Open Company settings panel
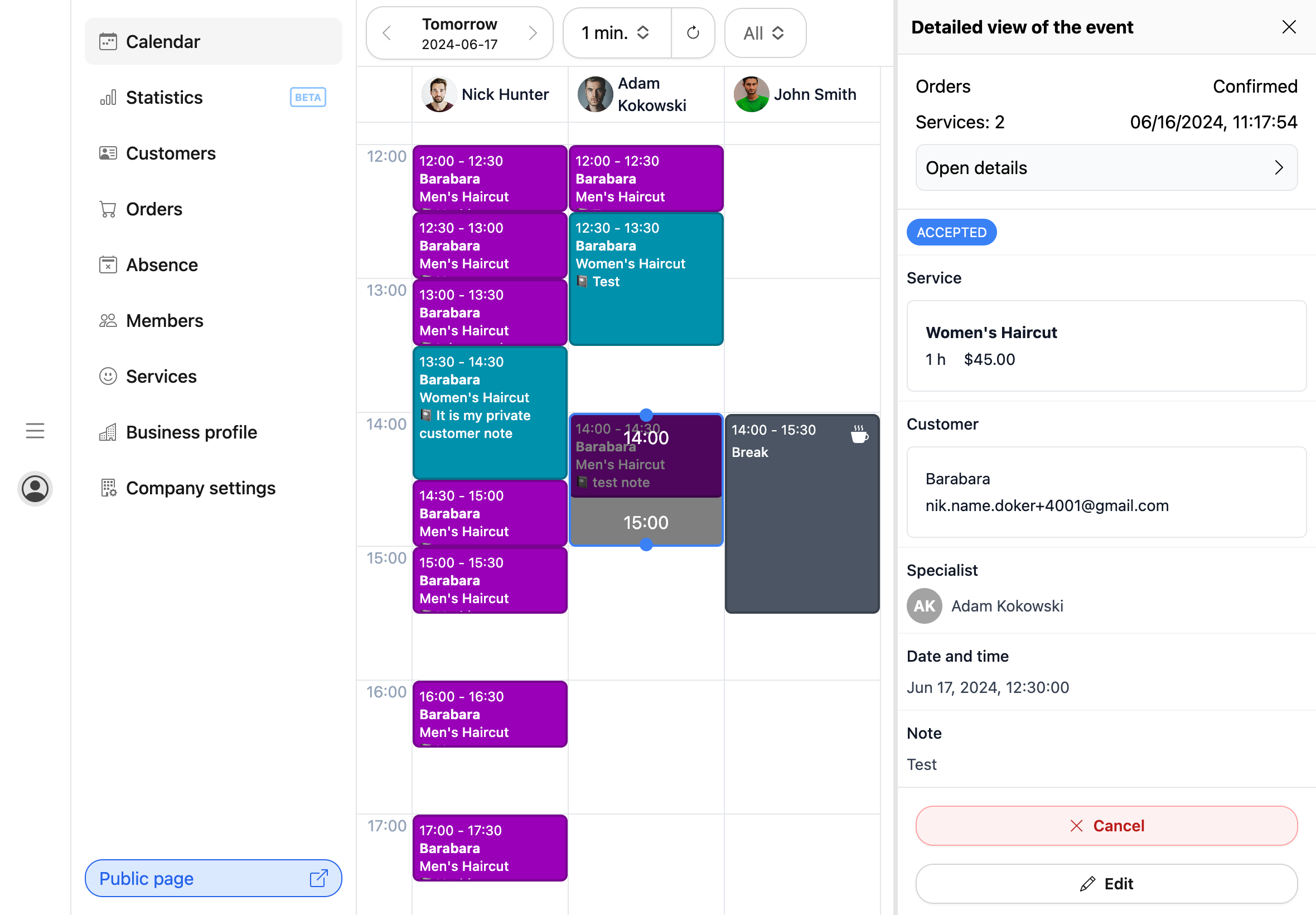The width and height of the screenshot is (1316, 915). (x=201, y=488)
